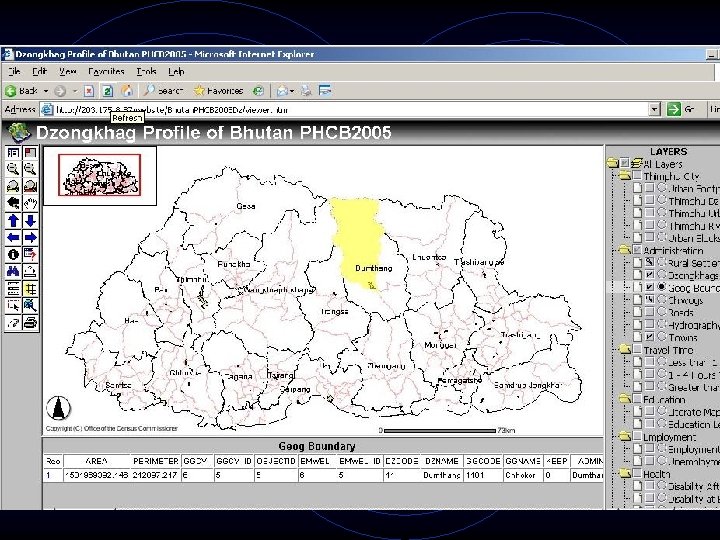Zoom to full extent

(x=13, y=186)
